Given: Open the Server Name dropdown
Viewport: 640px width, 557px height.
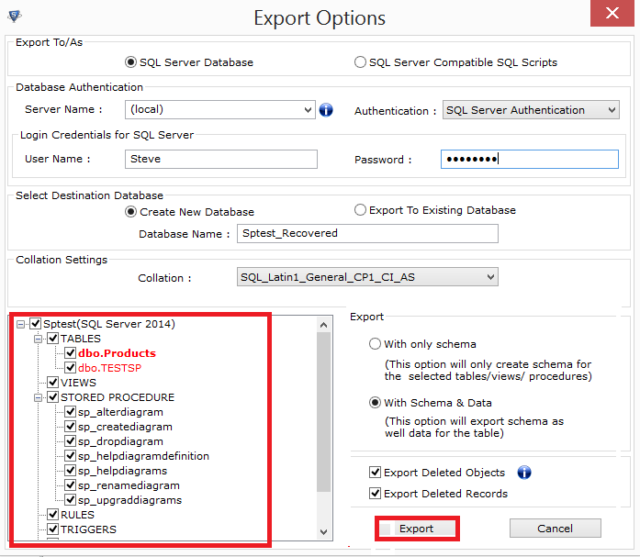Looking at the screenshot, I should (x=308, y=110).
